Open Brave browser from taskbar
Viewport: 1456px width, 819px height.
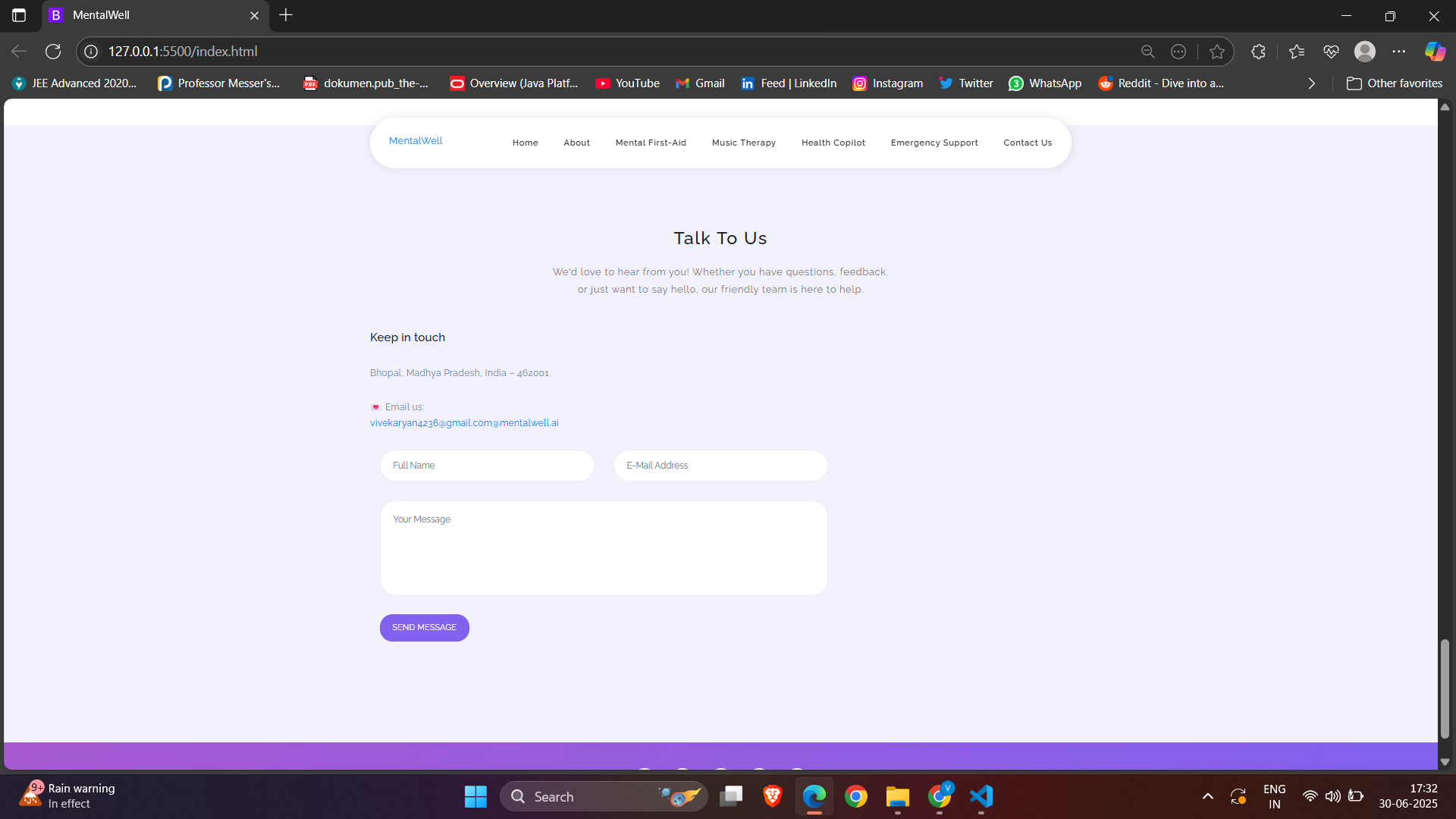coord(772,796)
